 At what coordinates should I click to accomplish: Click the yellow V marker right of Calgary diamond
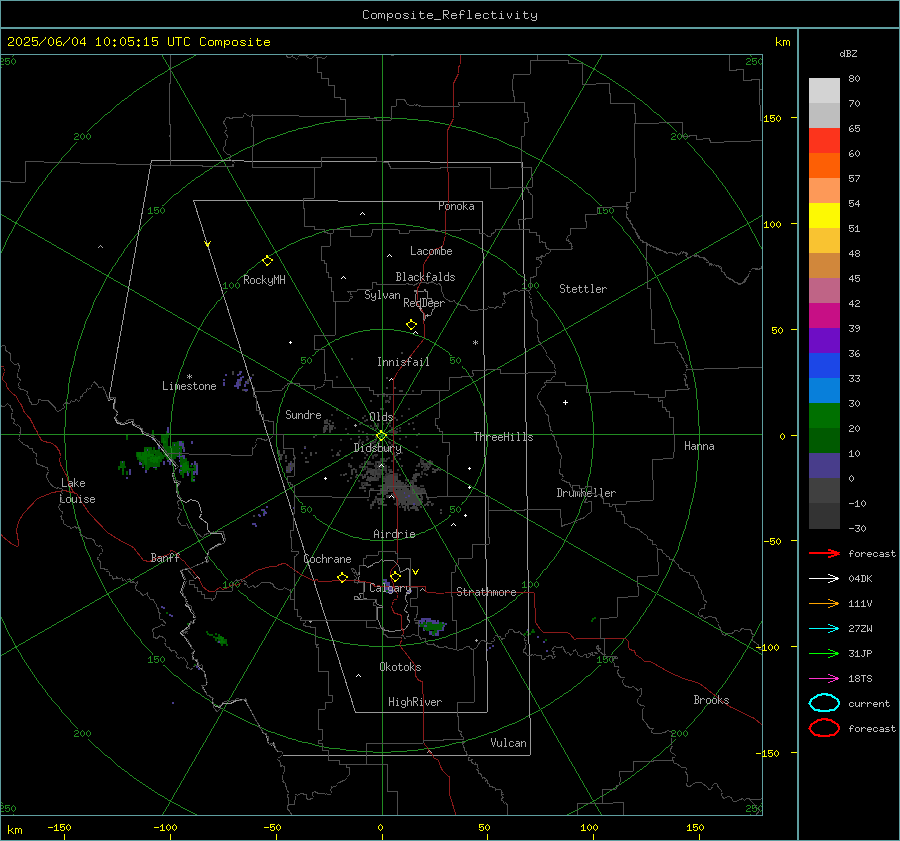(x=416, y=572)
